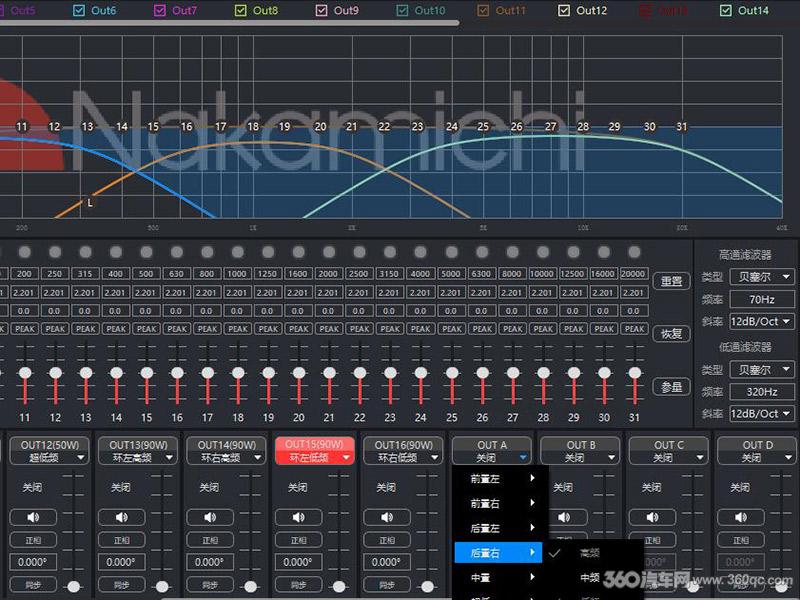Image resolution: width=800 pixels, height=600 pixels.
Task: Select EQ node 31 on the graph
Action: [x=682, y=126]
